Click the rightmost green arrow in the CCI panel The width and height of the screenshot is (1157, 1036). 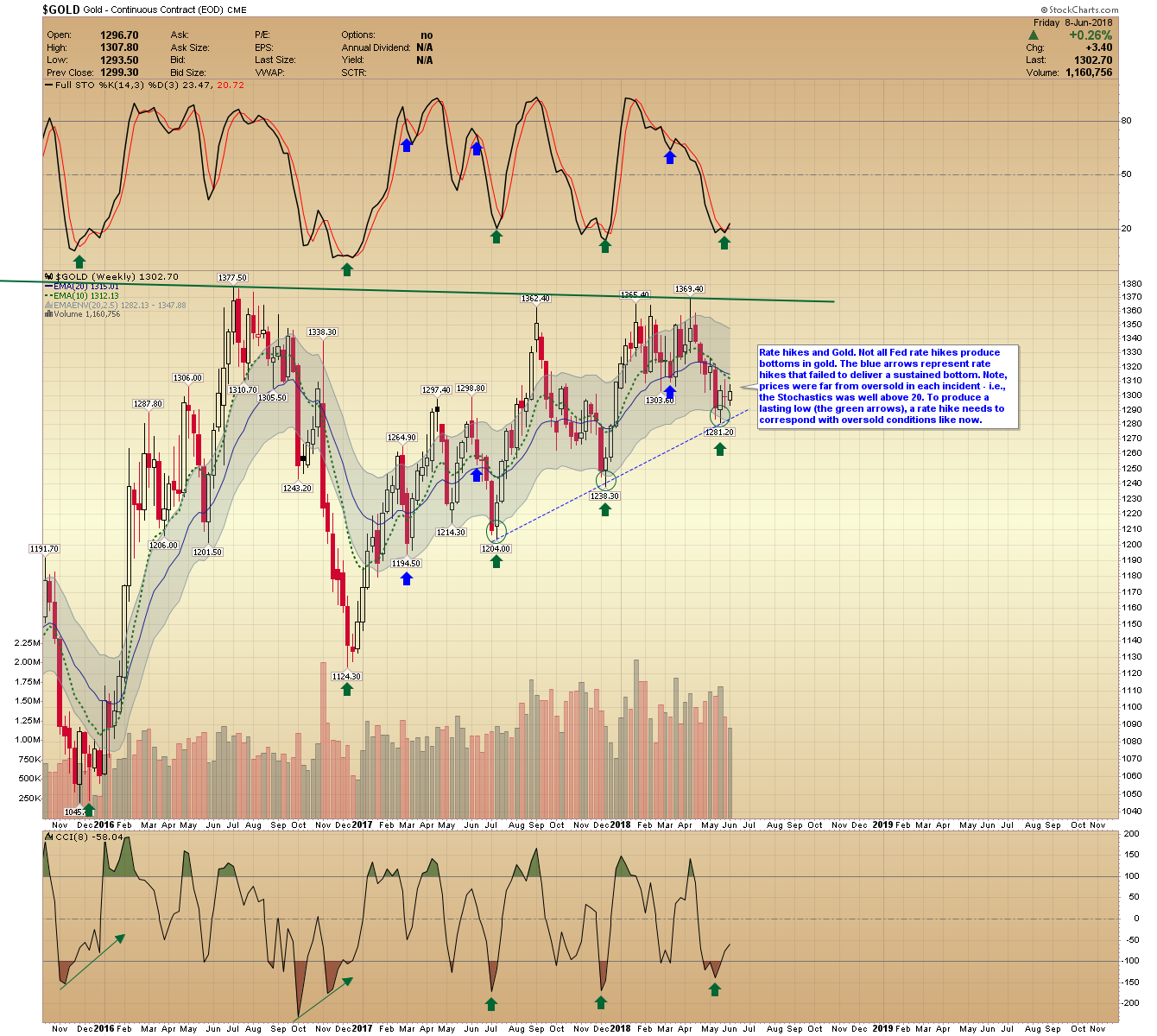(x=715, y=990)
